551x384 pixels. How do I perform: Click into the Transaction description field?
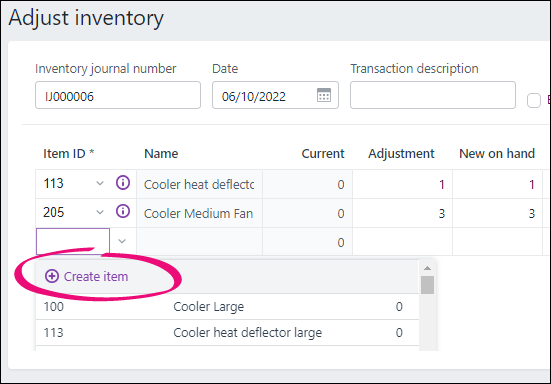pyautogui.click(x=433, y=95)
